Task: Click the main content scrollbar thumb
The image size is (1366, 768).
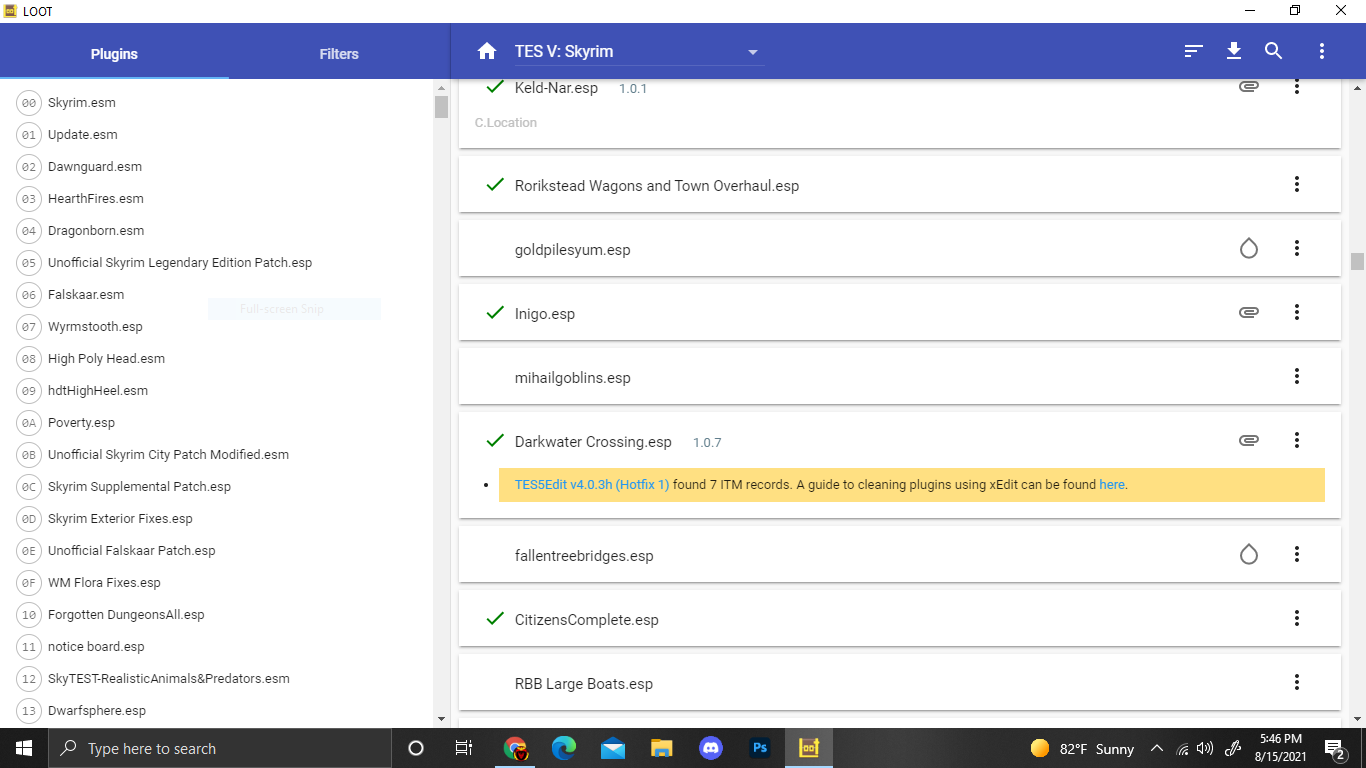Action: pyautogui.click(x=1357, y=261)
